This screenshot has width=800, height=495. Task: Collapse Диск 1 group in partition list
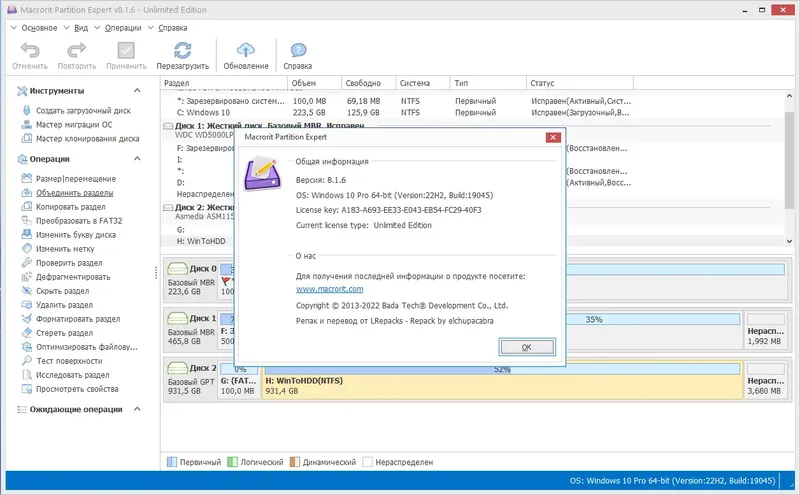(168, 126)
